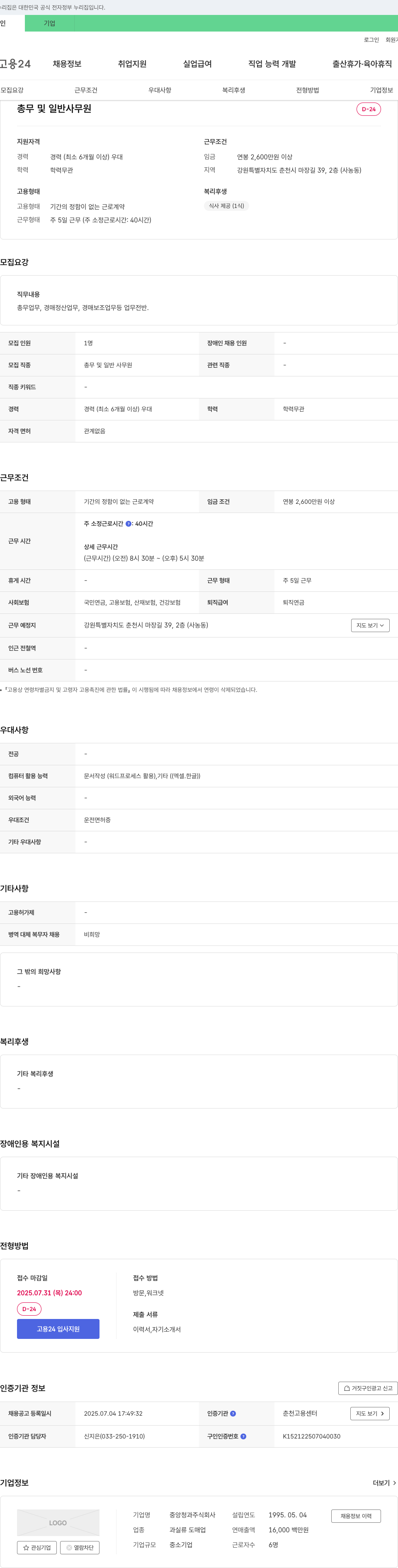398x1568 pixels.
Task: Open the 실업급여 menu
Action: 197,64
